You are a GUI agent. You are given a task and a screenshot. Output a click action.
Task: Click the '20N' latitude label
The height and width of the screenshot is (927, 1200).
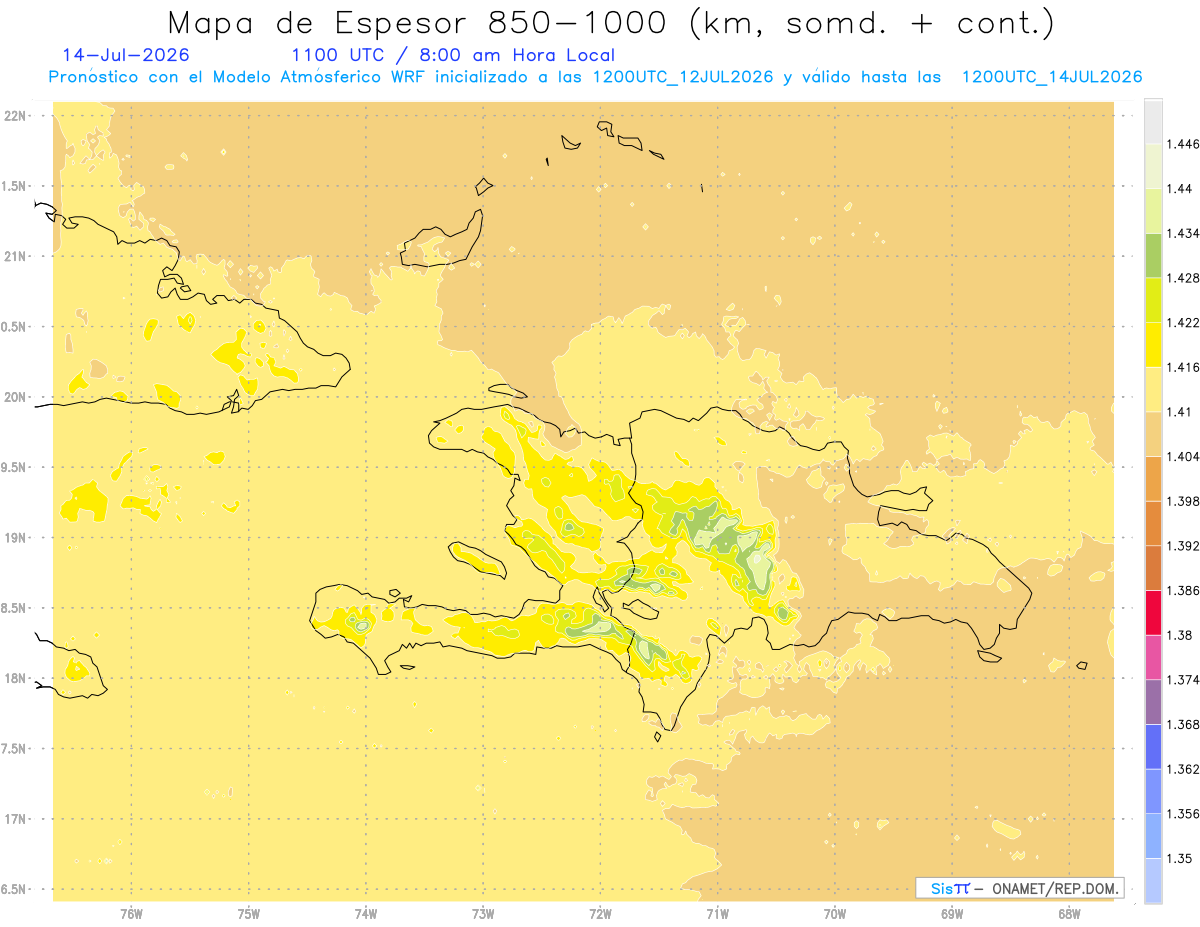(16, 397)
